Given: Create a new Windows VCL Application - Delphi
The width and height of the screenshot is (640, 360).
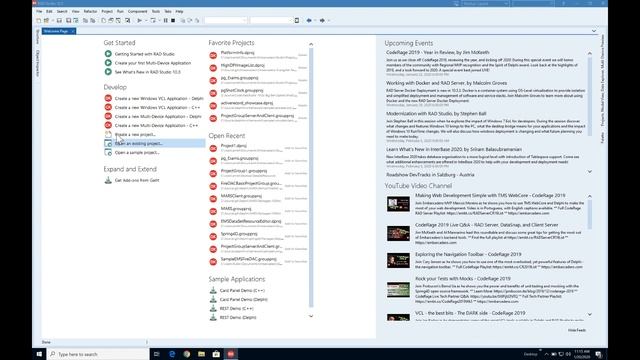Looking at the screenshot, I should pos(159,98).
